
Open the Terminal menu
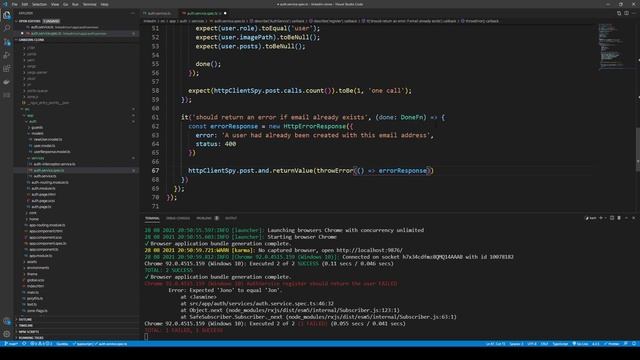coord(89,4)
